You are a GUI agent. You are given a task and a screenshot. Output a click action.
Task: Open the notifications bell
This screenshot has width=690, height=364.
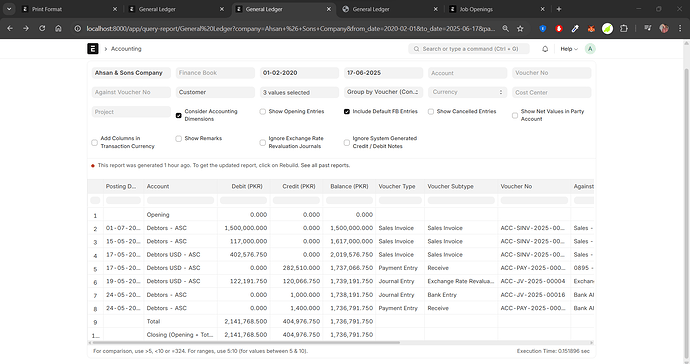pos(545,49)
